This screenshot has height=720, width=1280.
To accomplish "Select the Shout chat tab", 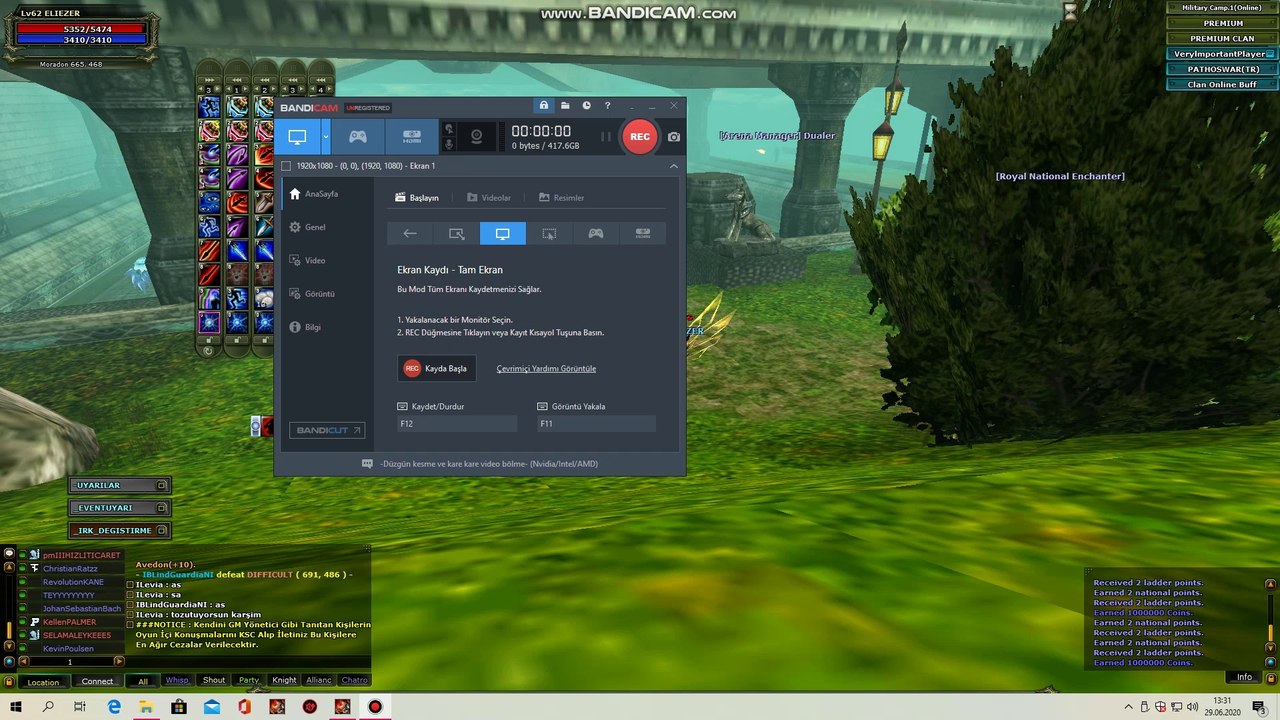I will click(x=214, y=681).
